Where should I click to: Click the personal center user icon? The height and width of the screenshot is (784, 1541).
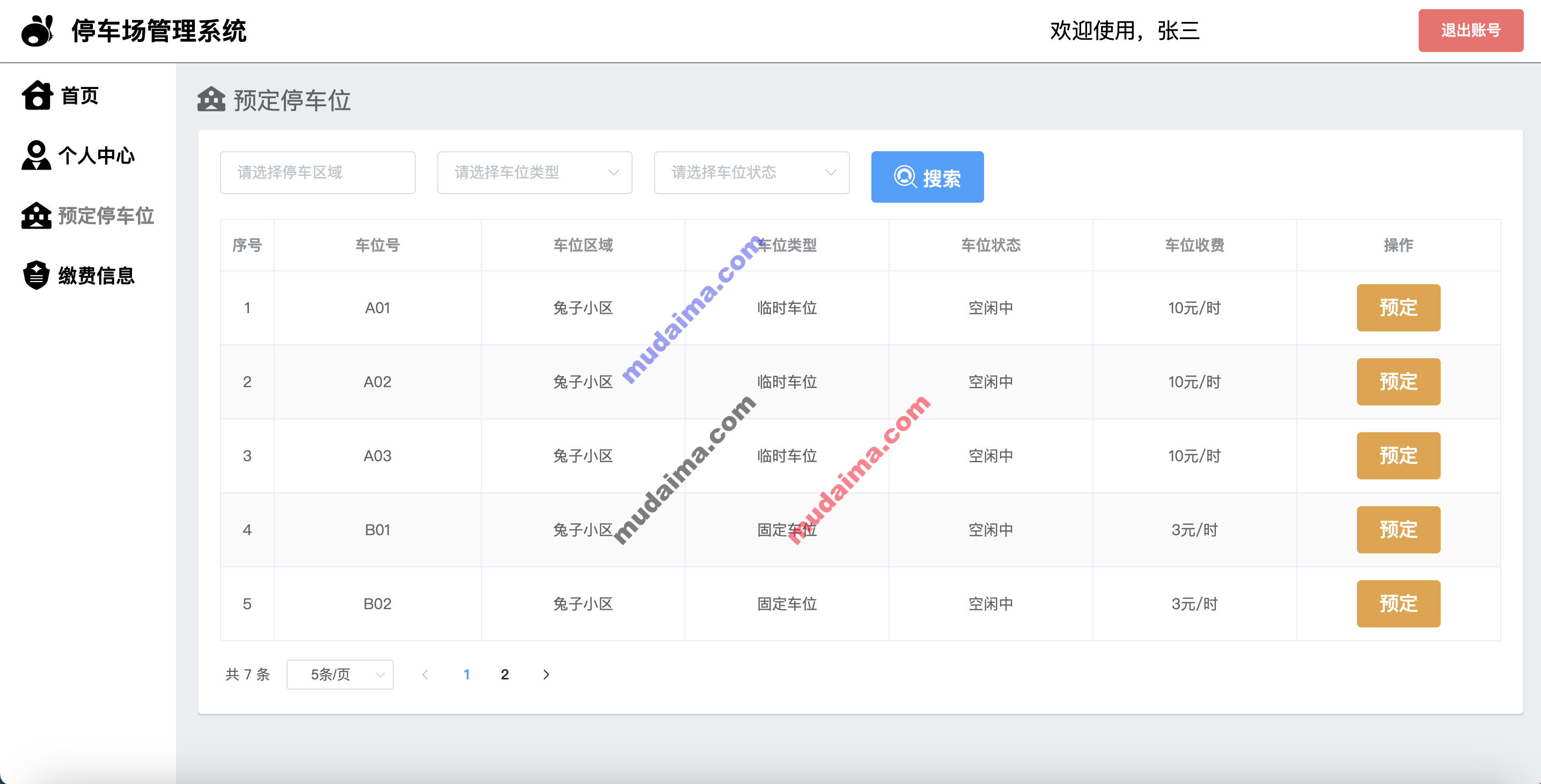[x=36, y=156]
